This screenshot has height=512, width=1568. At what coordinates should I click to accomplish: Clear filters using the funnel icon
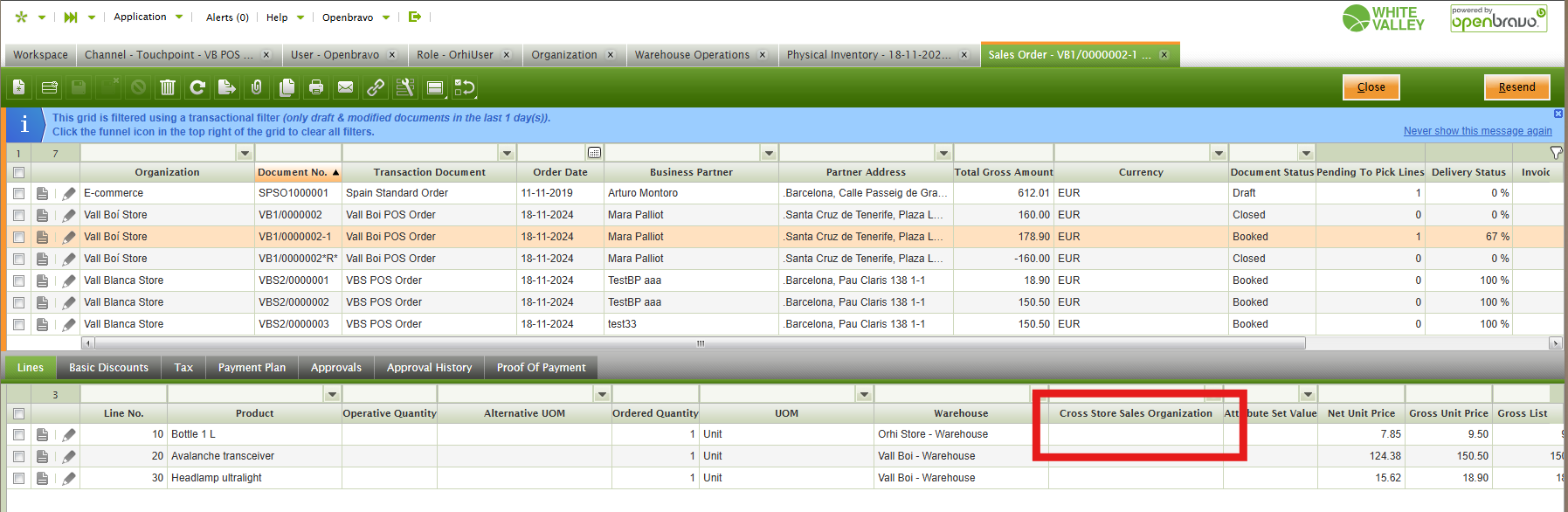coord(1556,153)
